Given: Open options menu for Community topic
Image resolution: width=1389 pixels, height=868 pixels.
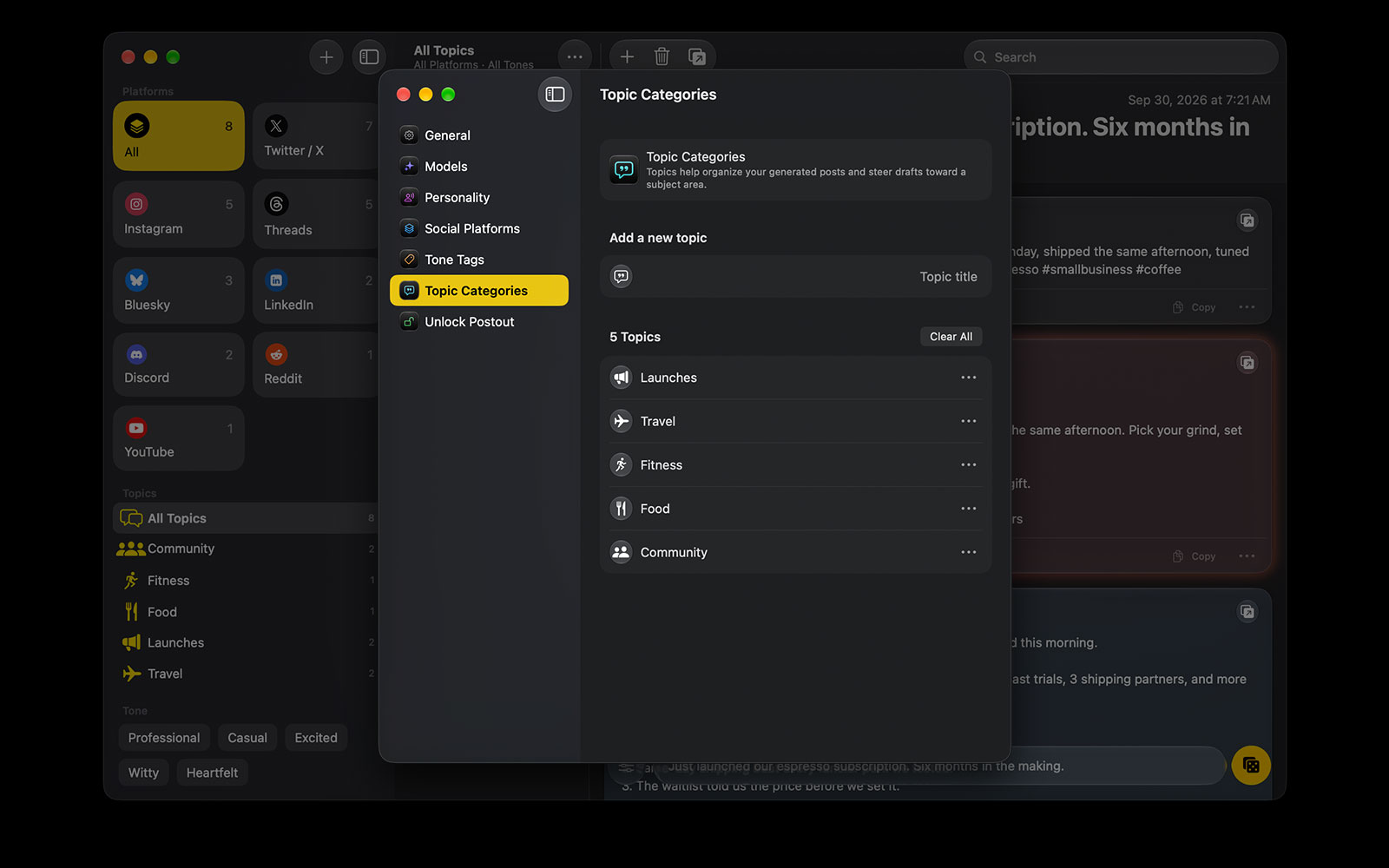Looking at the screenshot, I should coord(969,552).
